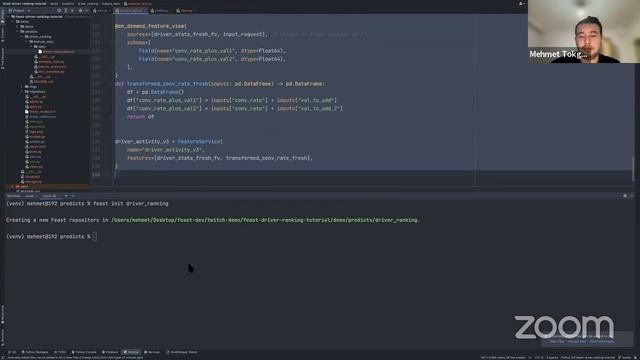Switch to the Local terminal tab
640x360 pixels.
tap(29, 196)
